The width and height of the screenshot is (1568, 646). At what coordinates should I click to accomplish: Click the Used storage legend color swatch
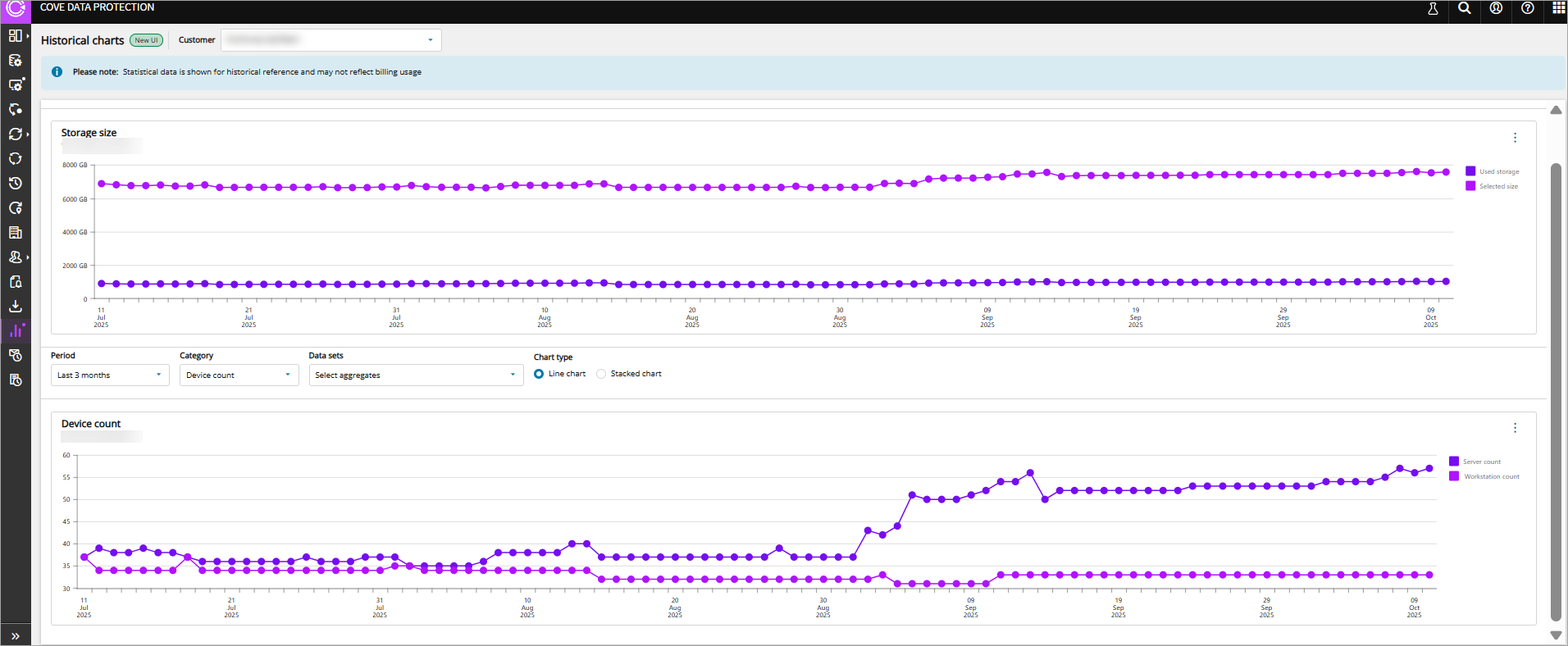(1470, 171)
